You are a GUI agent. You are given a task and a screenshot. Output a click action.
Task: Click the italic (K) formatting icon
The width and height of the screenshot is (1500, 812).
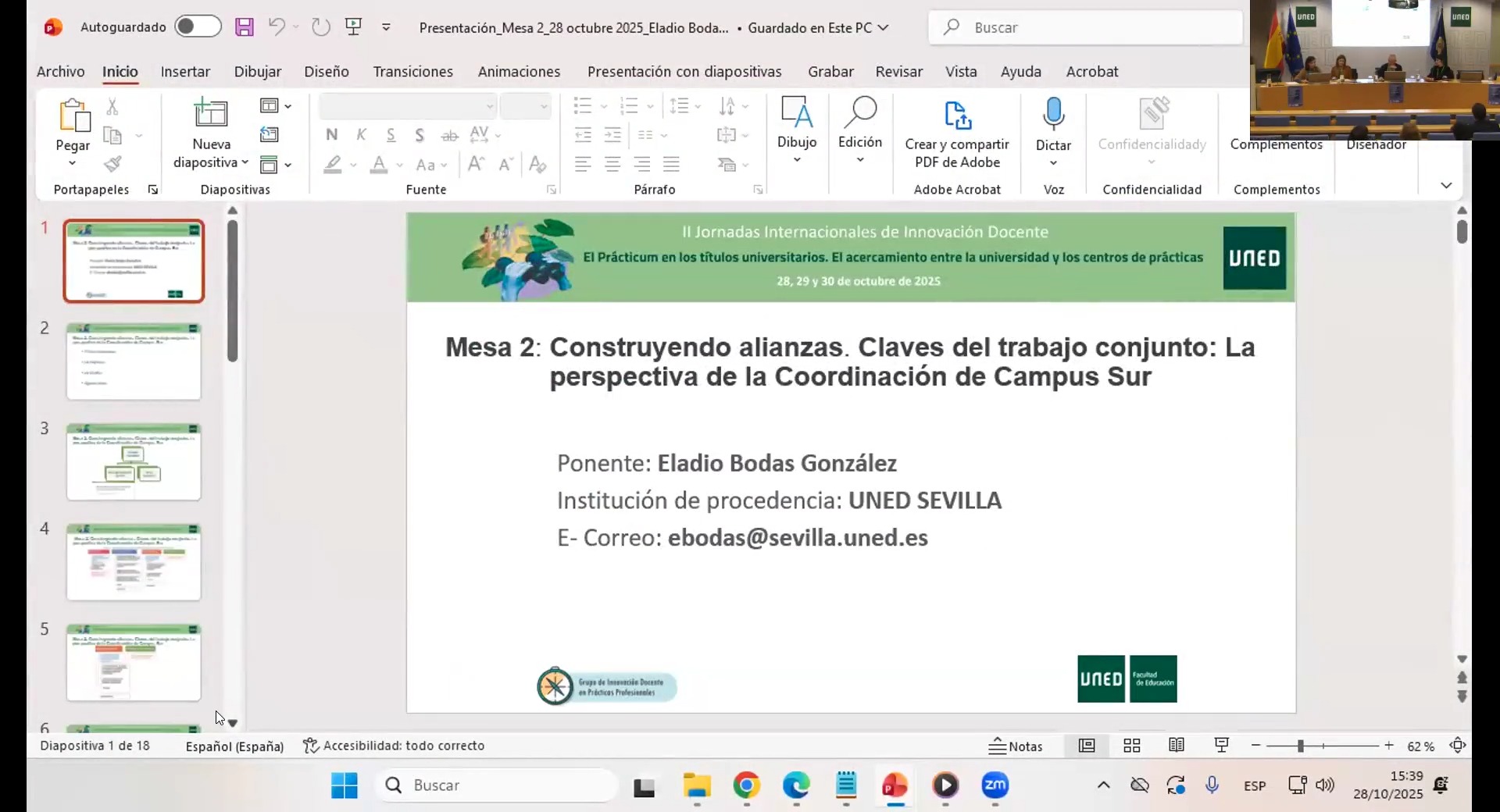click(x=361, y=134)
